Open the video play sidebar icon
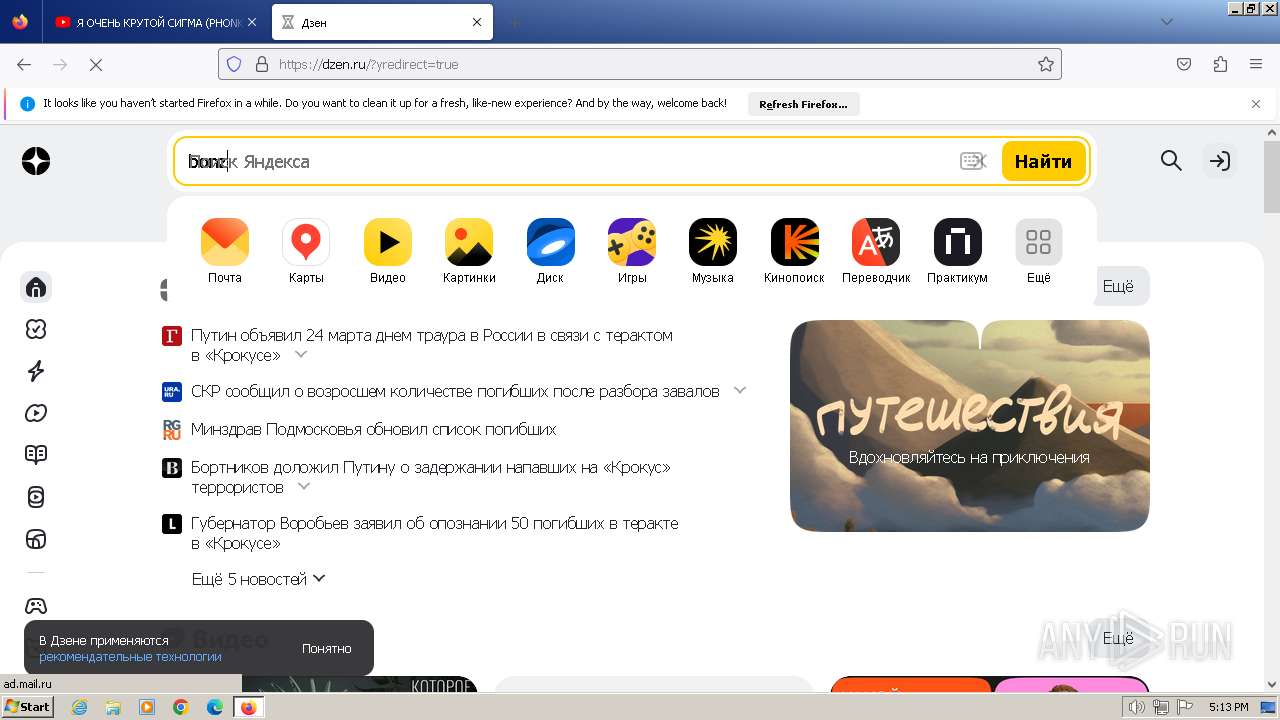The image size is (1280, 720). [x=36, y=413]
